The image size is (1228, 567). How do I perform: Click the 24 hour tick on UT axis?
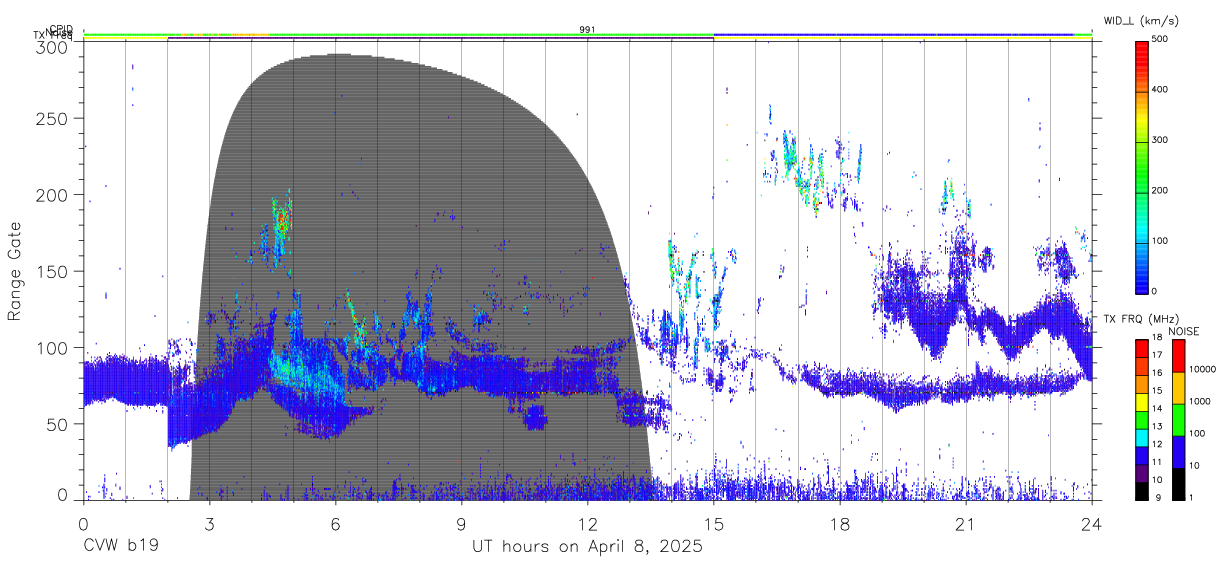point(1092,523)
